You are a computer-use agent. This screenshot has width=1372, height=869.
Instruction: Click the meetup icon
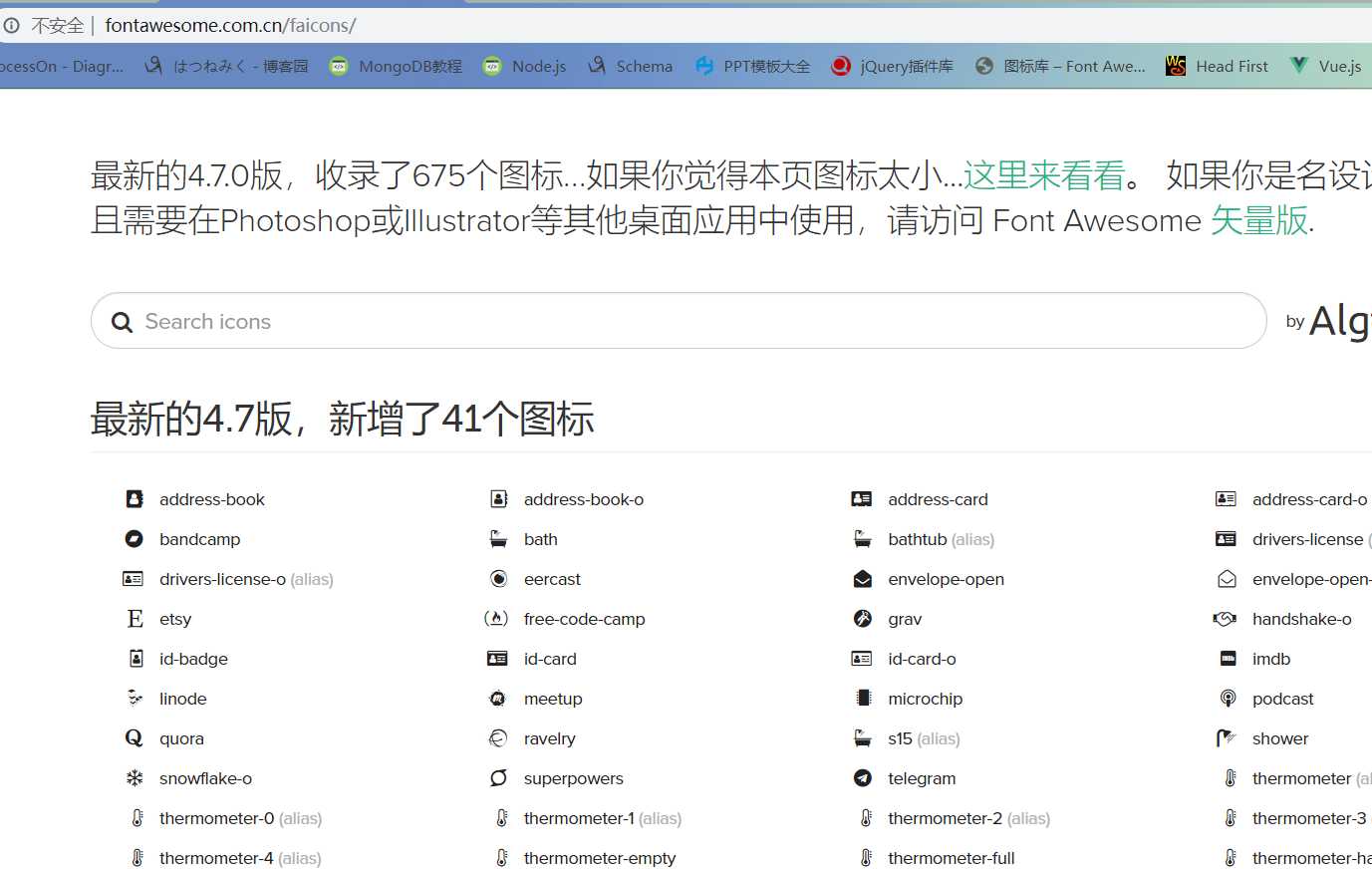(x=498, y=699)
